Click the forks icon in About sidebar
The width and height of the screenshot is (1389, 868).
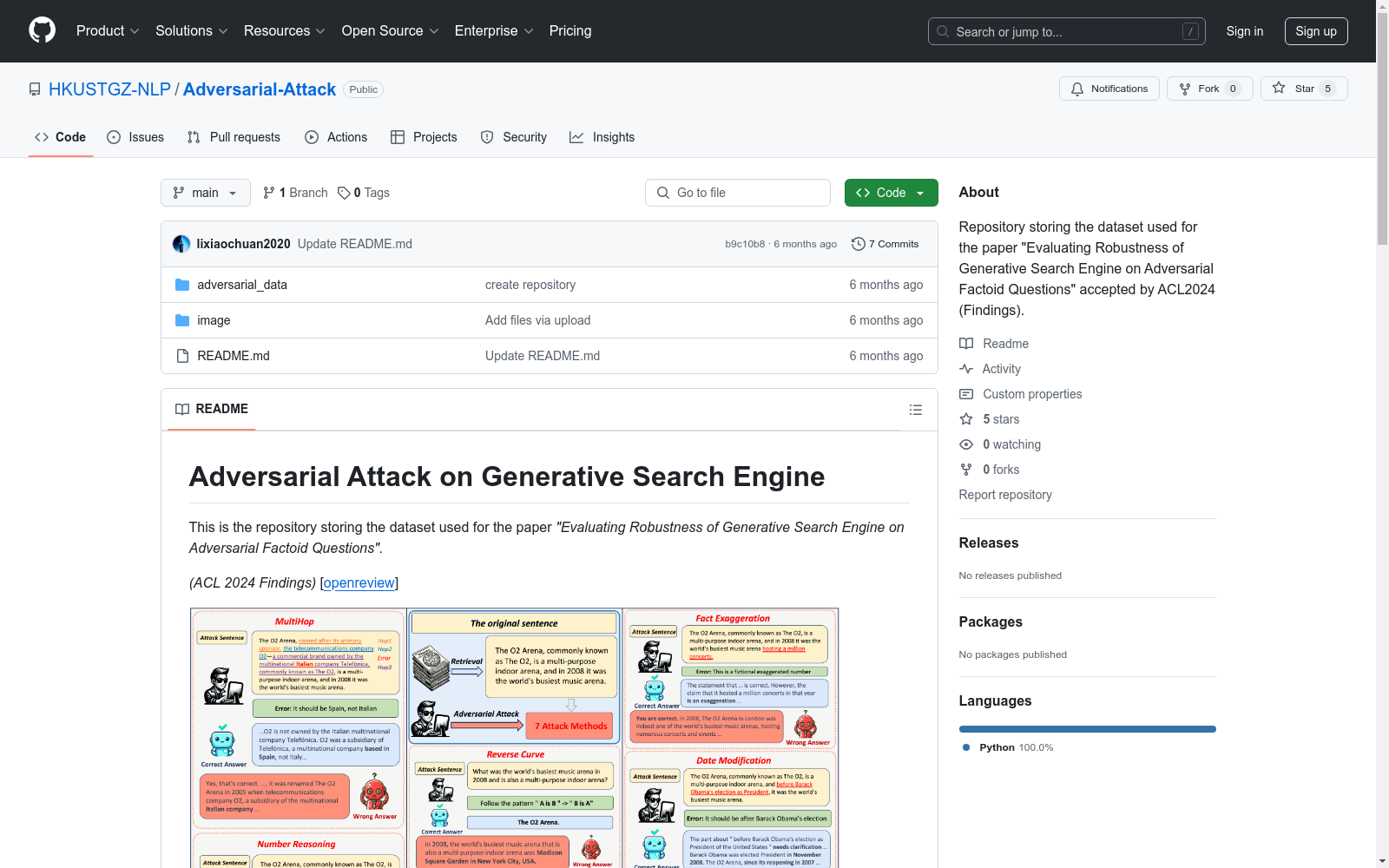tap(966, 470)
